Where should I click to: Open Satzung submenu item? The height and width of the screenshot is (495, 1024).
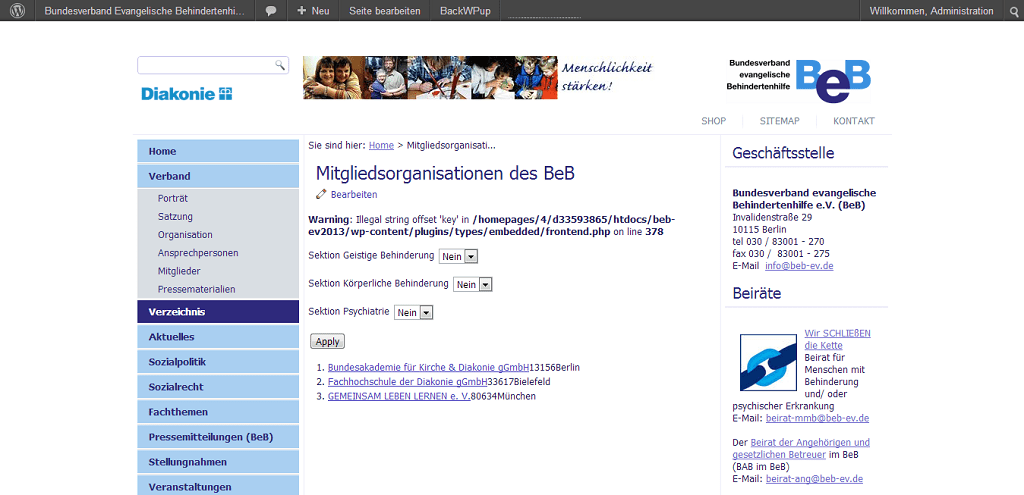tap(175, 216)
